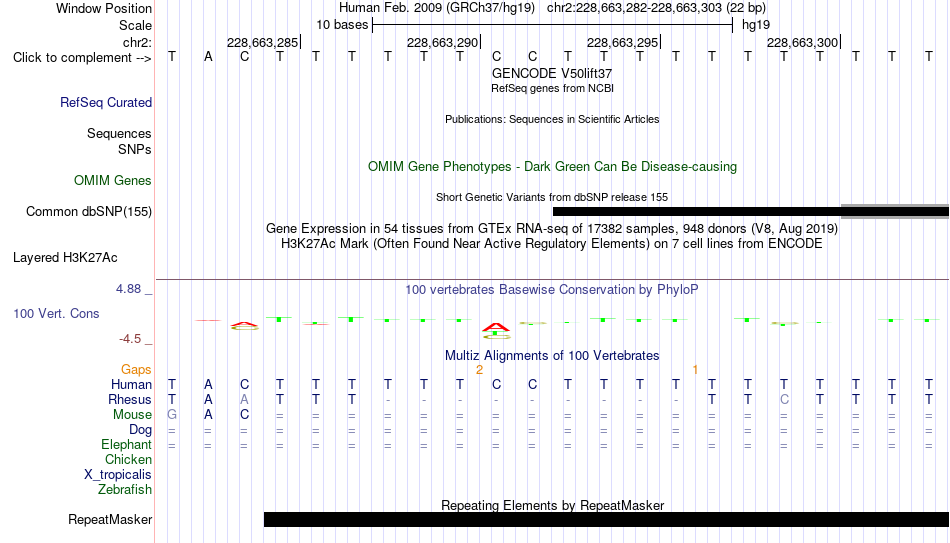Click the orange Gaps row label
This screenshot has height=543, width=950.
136,370
